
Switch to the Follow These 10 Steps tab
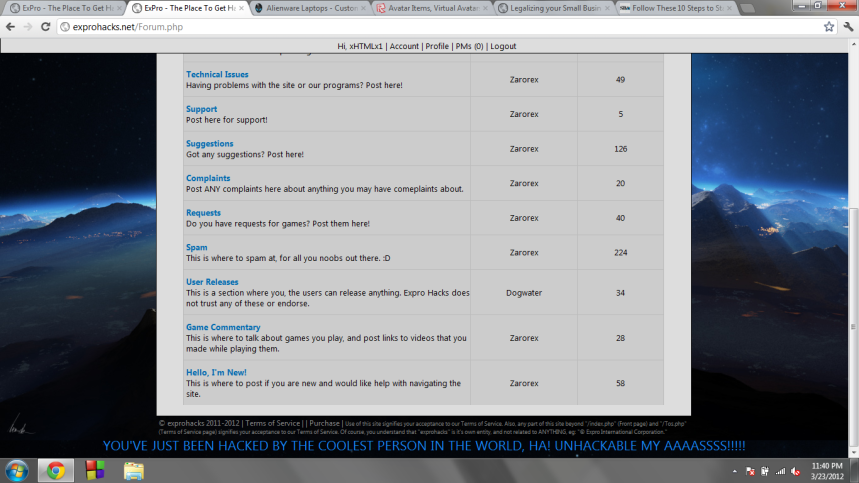pos(677,8)
